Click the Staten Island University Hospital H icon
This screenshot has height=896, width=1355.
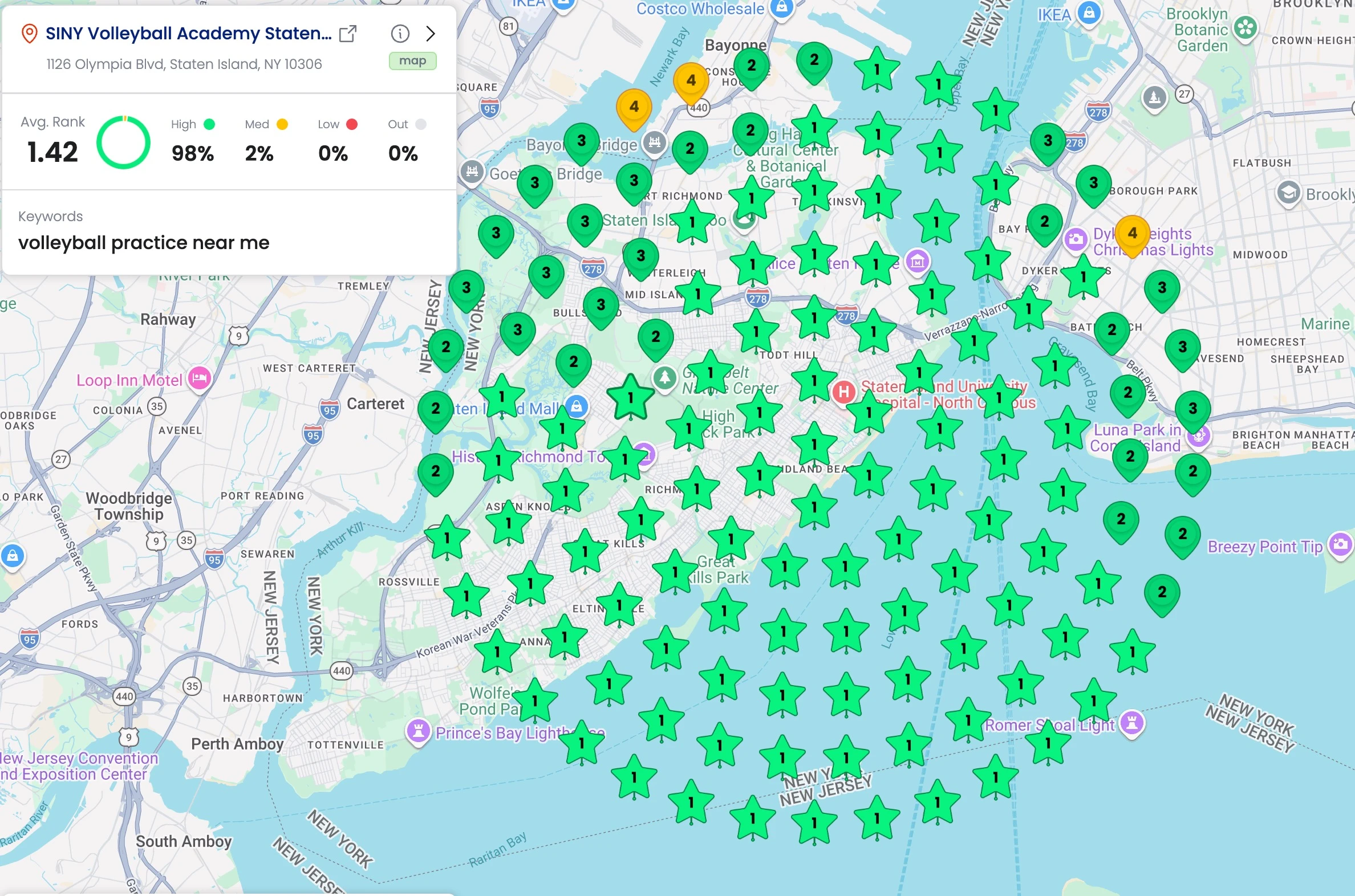coord(844,392)
